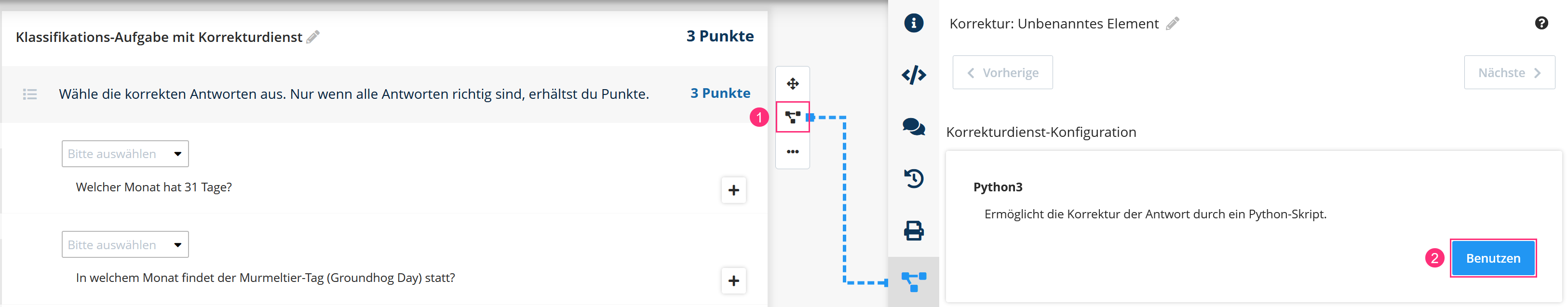Viewport: 1568px width, 307px height.
Task: Click the list icon beside instruction text
Action: click(30, 94)
